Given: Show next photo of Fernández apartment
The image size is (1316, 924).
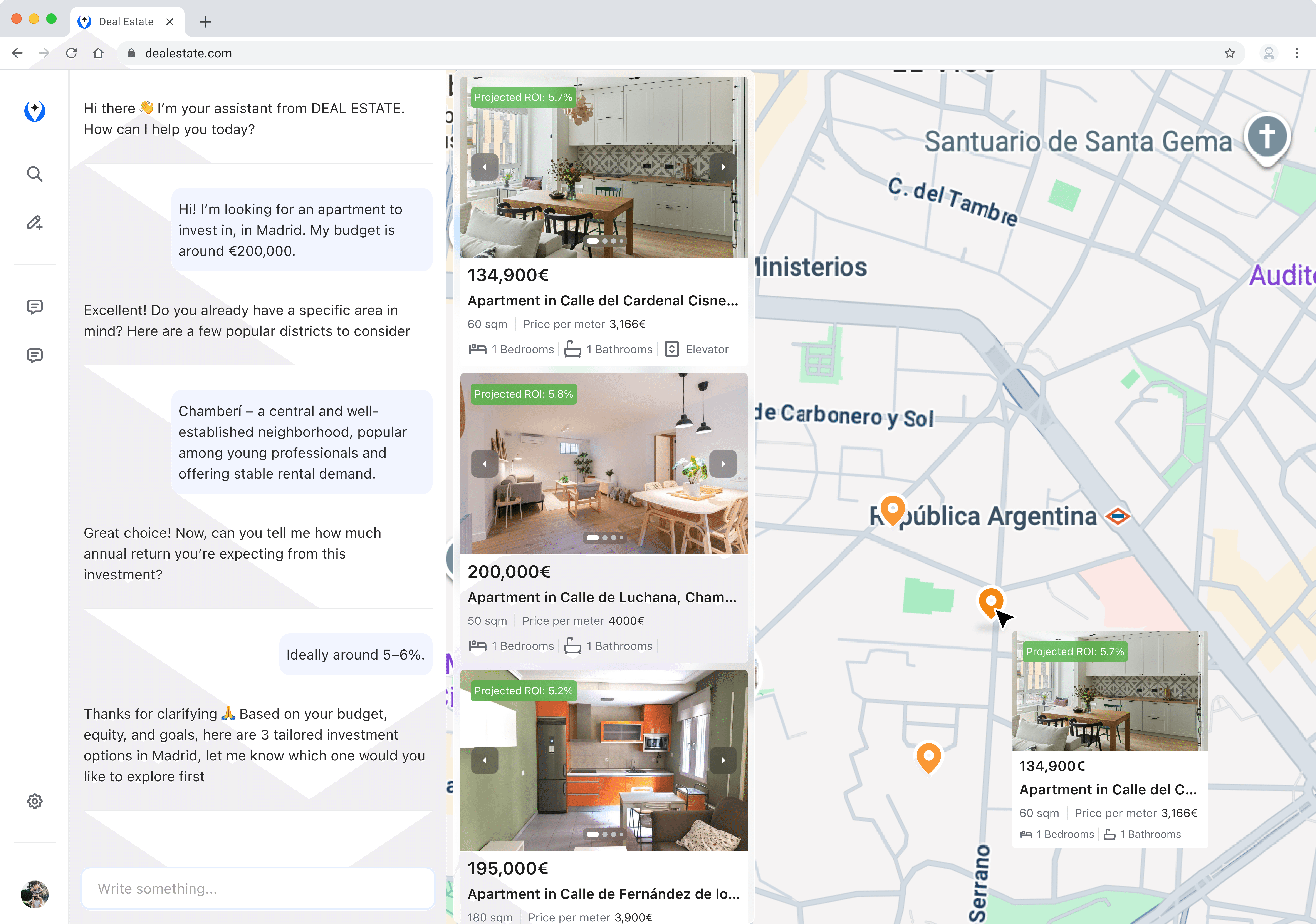Looking at the screenshot, I should pos(723,760).
